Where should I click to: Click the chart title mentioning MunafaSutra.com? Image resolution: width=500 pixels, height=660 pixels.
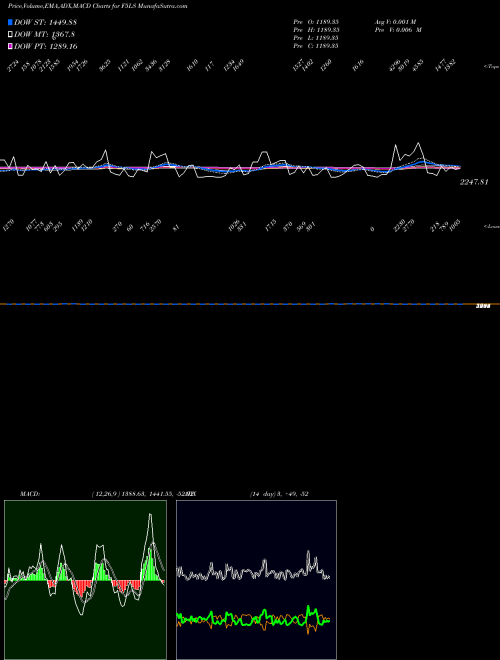(x=98, y=6)
